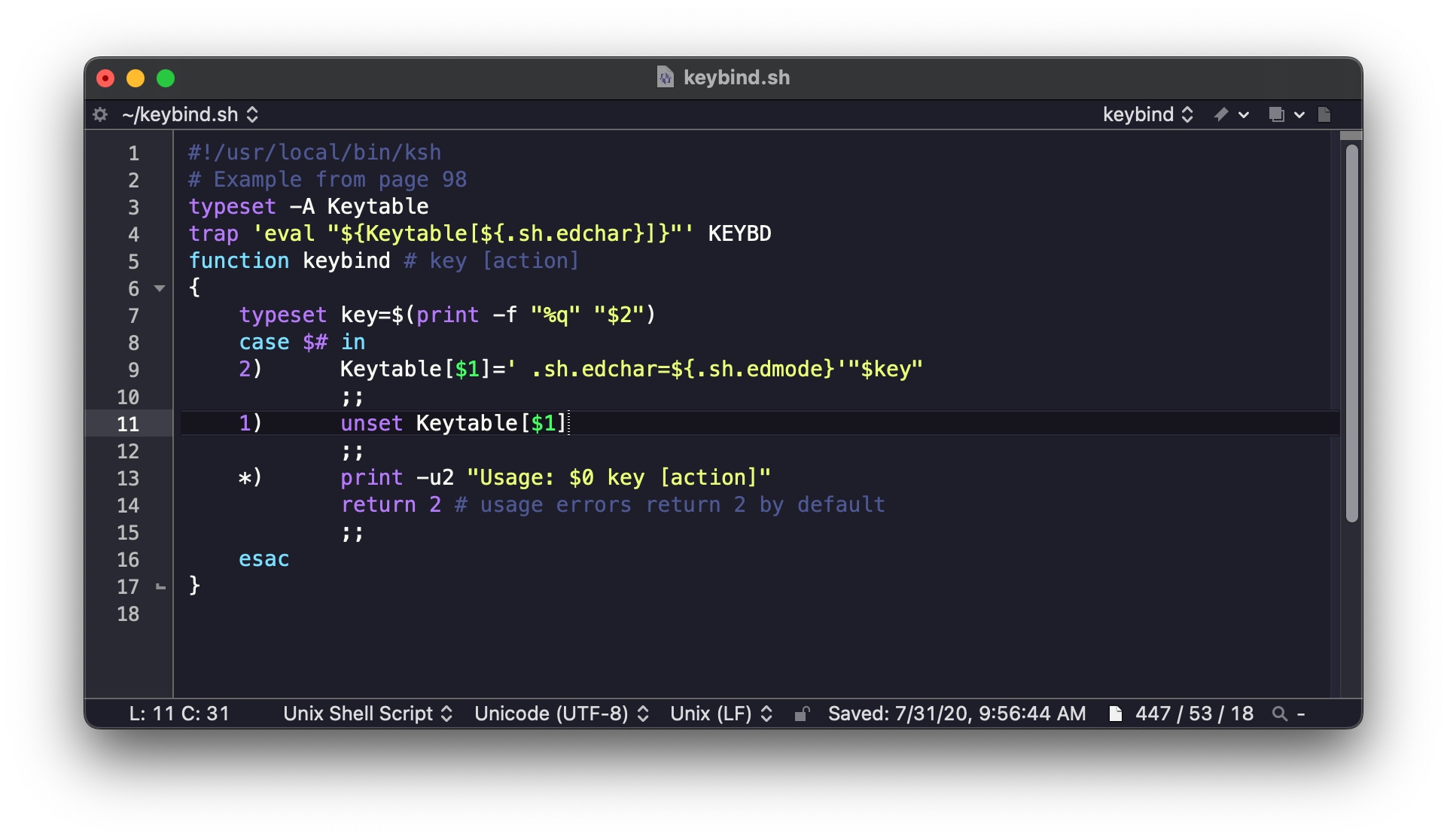Click the green full-screen window button
The height and width of the screenshot is (840, 1447).
166,78
